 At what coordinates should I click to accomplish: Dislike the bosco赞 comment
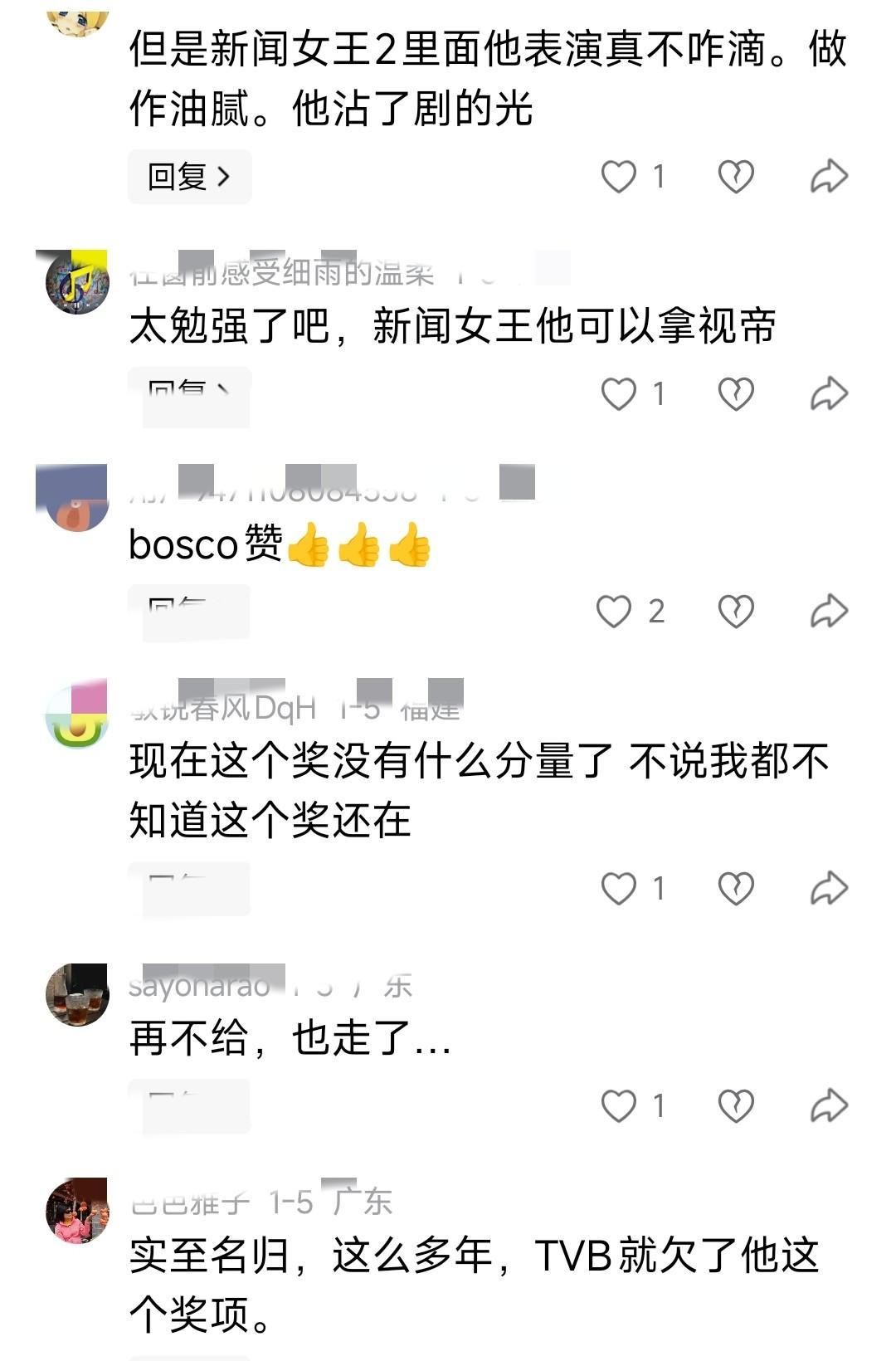(736, 612)
